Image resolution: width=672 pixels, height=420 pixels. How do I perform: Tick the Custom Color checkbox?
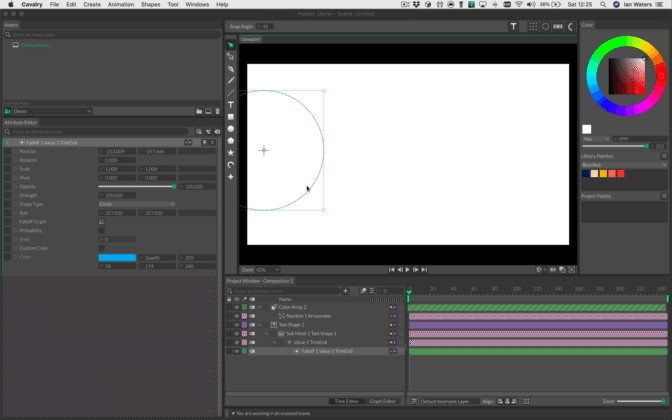(x=101, y=248)
